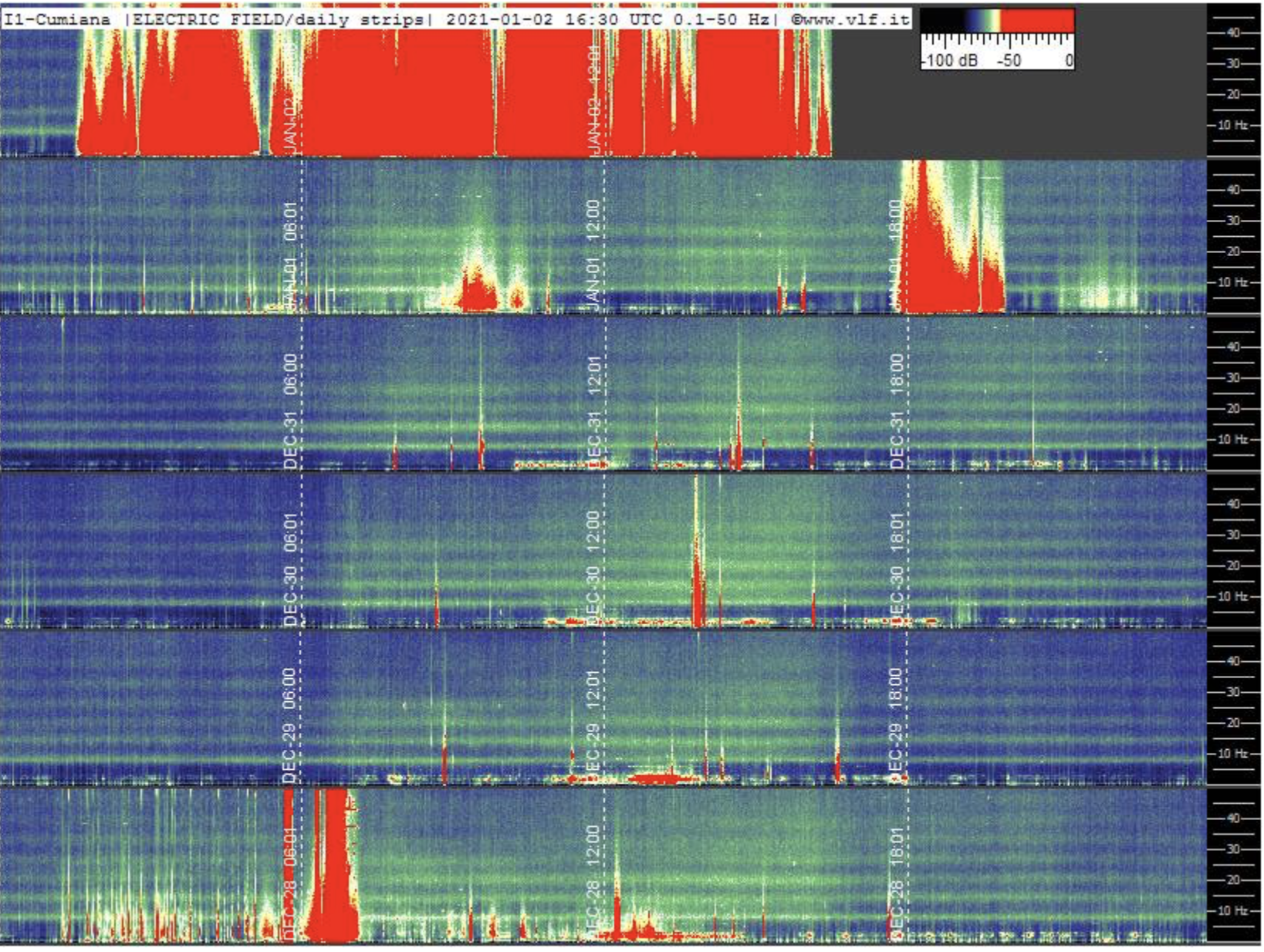Click the 10 Hz axis label of the JAN-02 strip

pos(1233,125)
